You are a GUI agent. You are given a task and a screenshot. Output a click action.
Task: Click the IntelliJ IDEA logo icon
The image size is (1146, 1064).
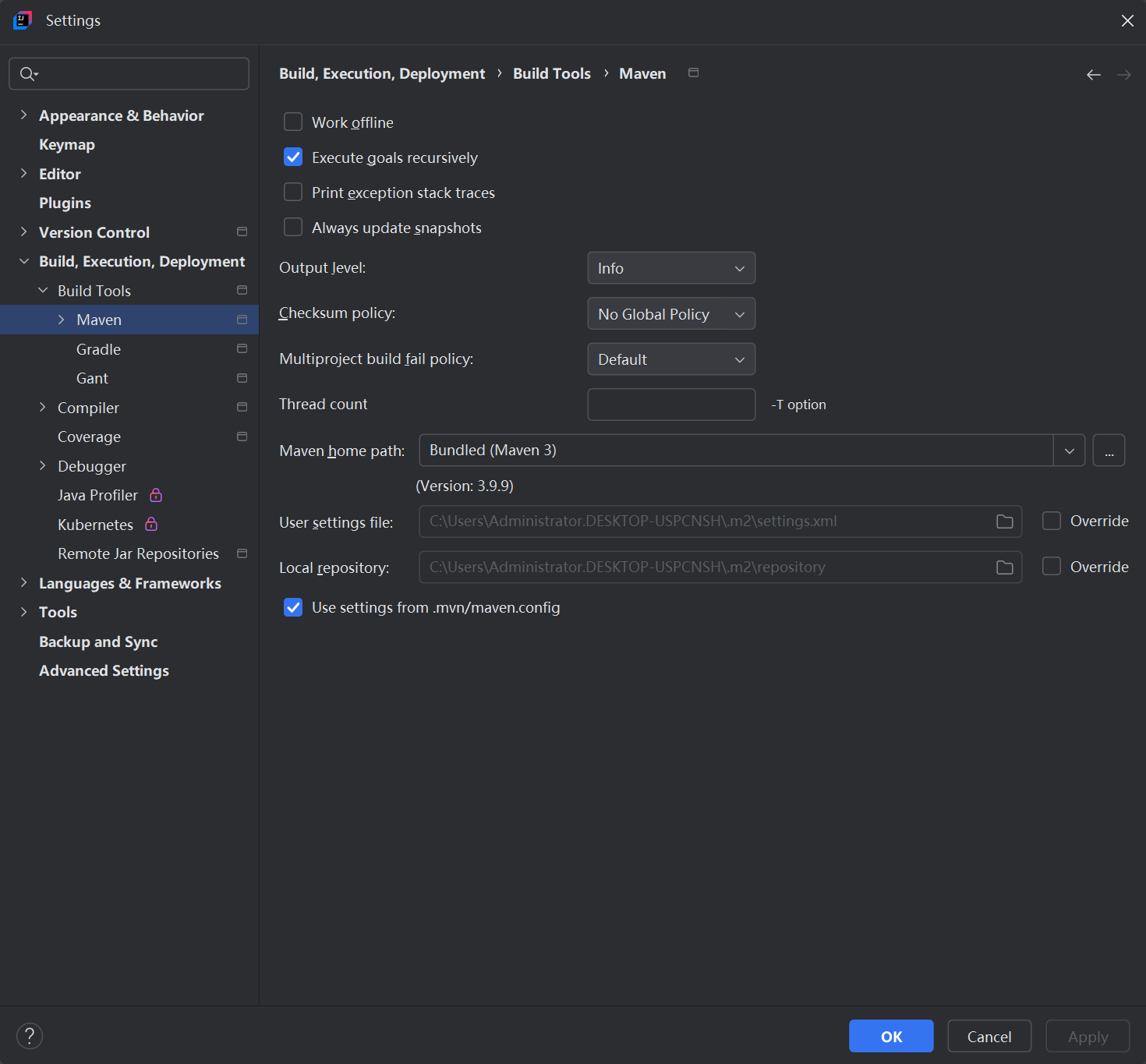(23, 20)
